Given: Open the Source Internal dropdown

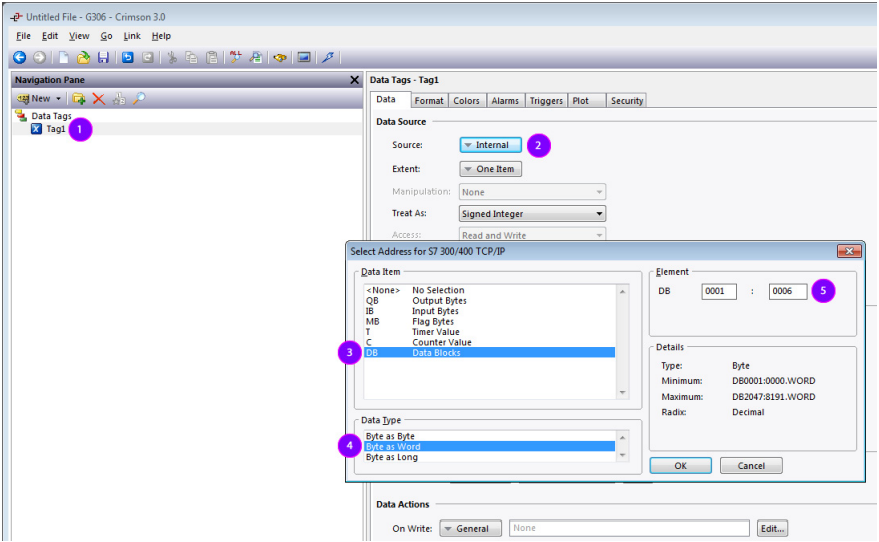Looking at the screenshot, I should point(491,145).
